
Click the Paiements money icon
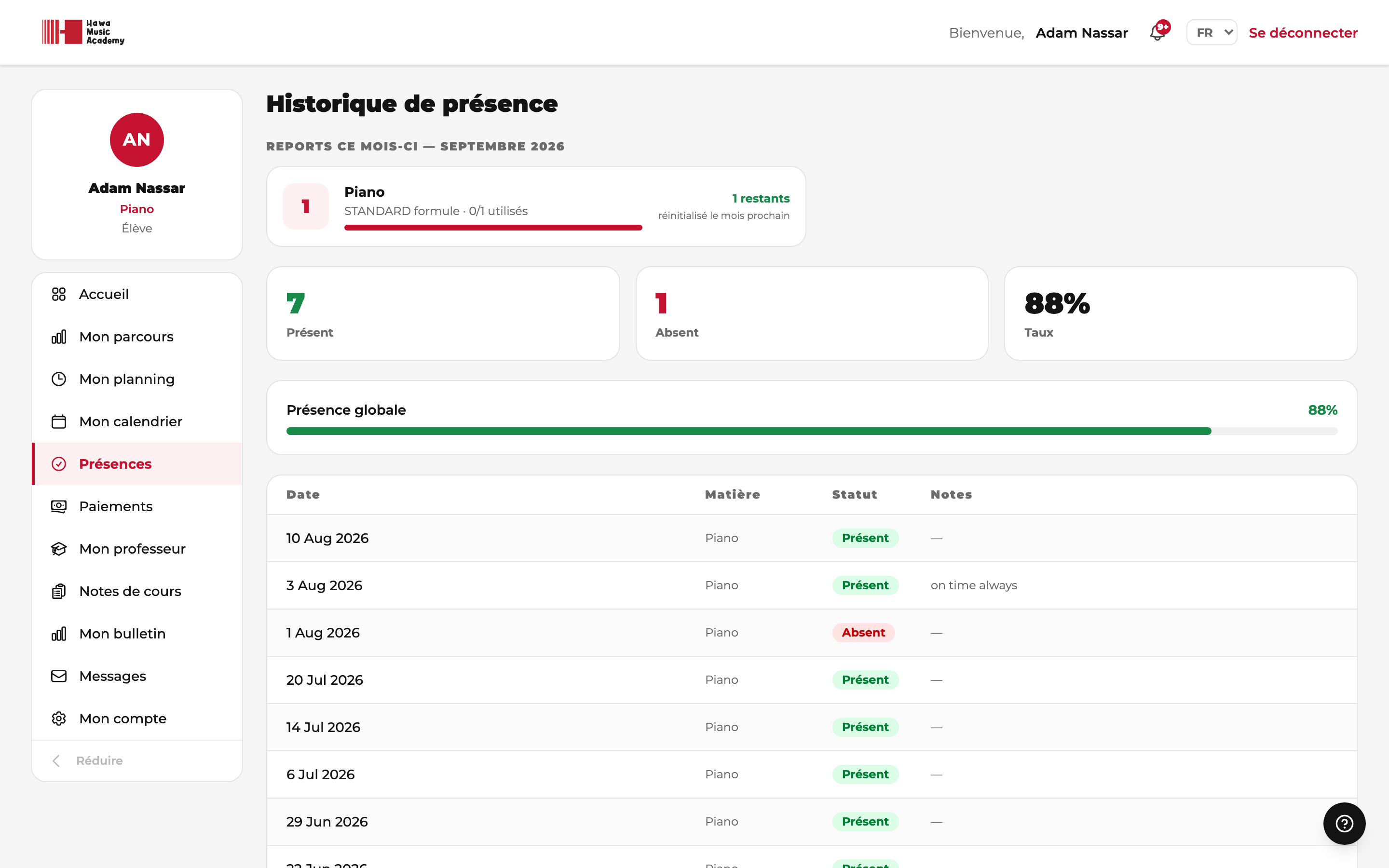58,506
